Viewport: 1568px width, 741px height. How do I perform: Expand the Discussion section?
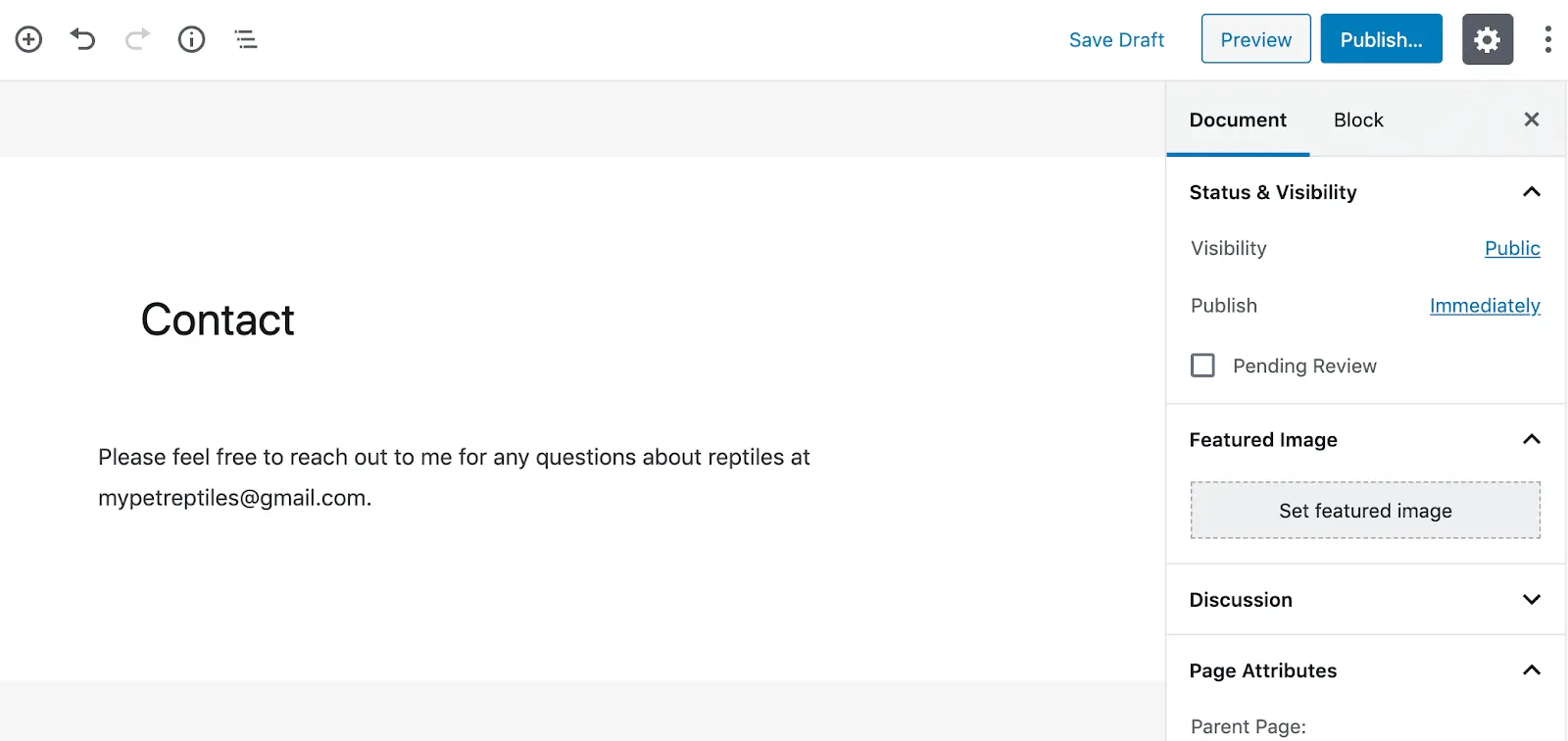coord(1532,600)
